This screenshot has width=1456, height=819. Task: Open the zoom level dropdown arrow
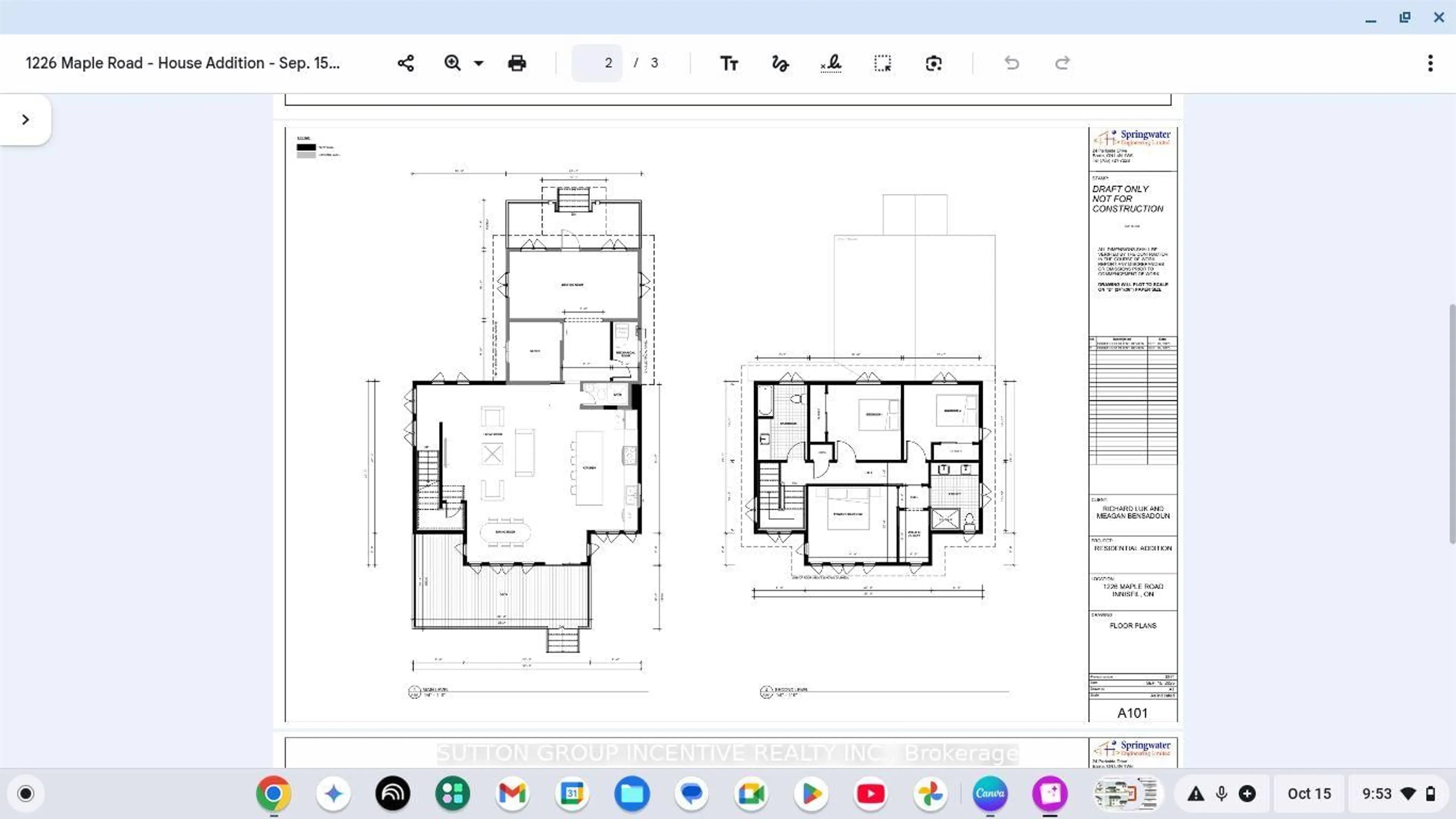(479, 63)
